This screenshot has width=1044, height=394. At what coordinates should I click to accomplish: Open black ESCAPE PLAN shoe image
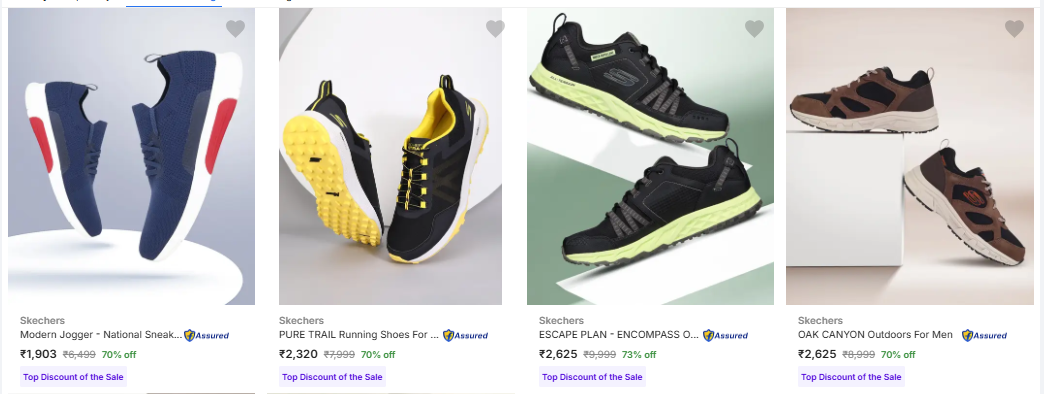(x=651, y=156)
